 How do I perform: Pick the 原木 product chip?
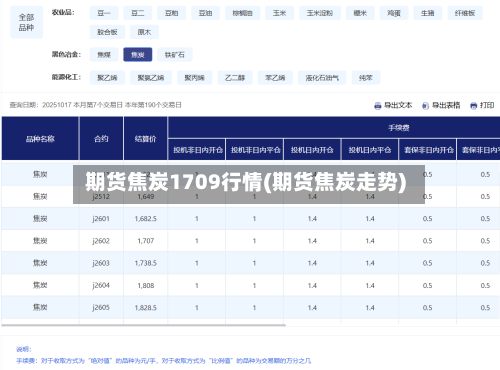pos(144,32)
